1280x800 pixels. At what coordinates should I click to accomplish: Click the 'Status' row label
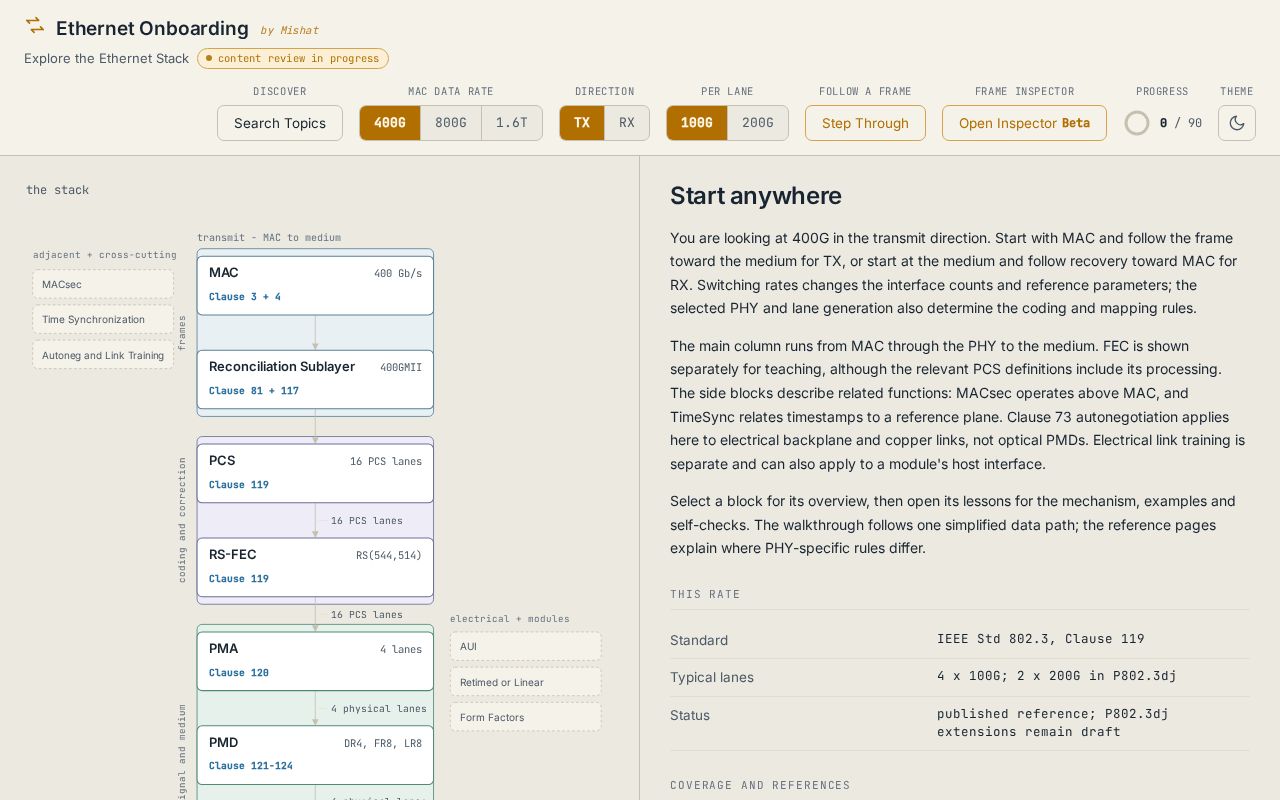coord(690,715)
